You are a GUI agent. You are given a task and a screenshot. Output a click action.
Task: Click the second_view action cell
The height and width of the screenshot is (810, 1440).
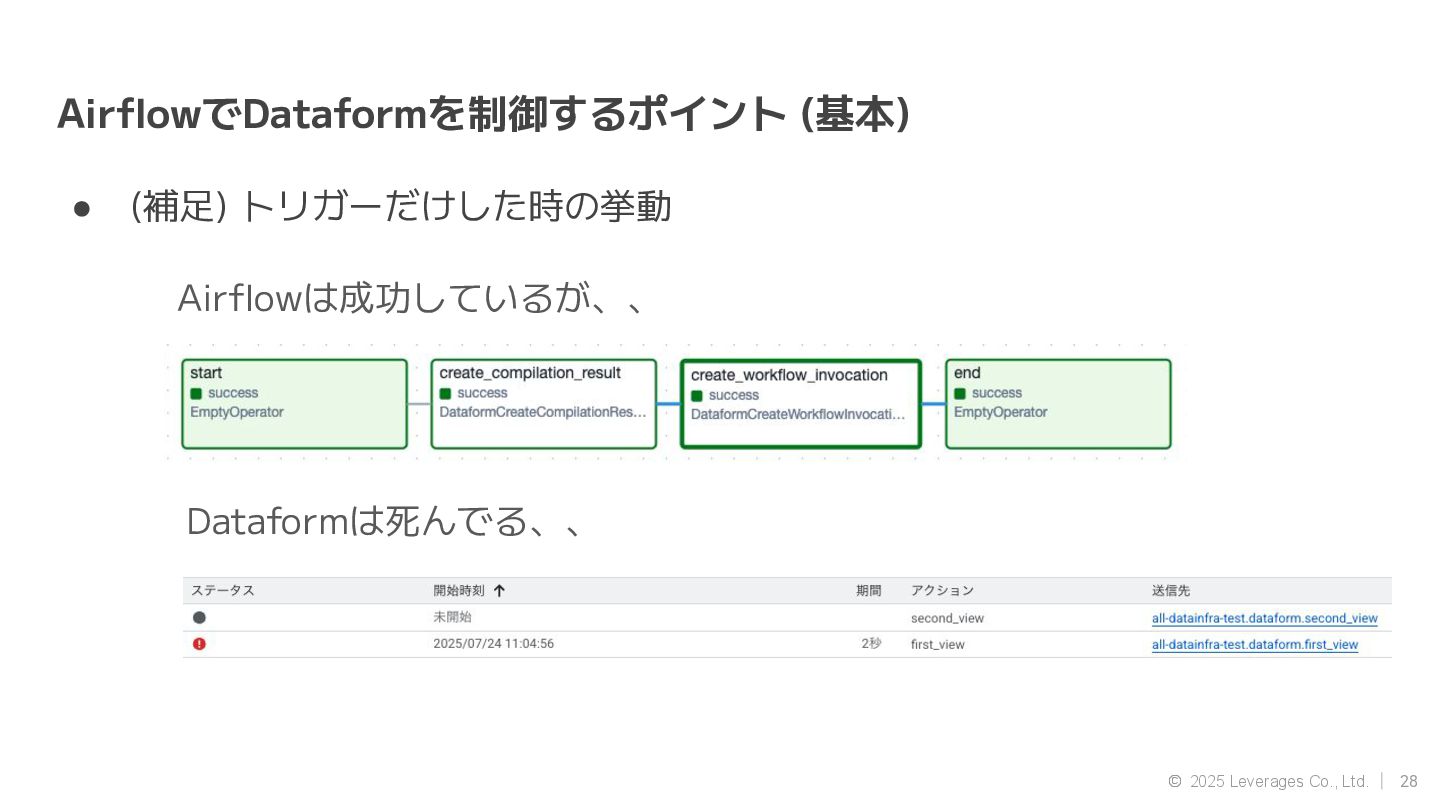[x=947, y=618]
